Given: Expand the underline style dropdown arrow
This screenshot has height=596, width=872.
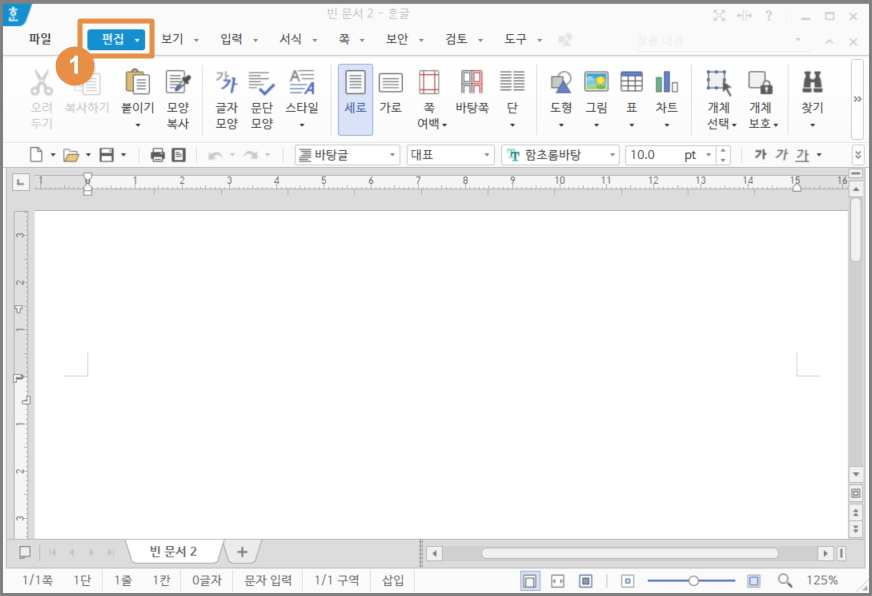Looking at the screenshot, I should pos(819,155).
